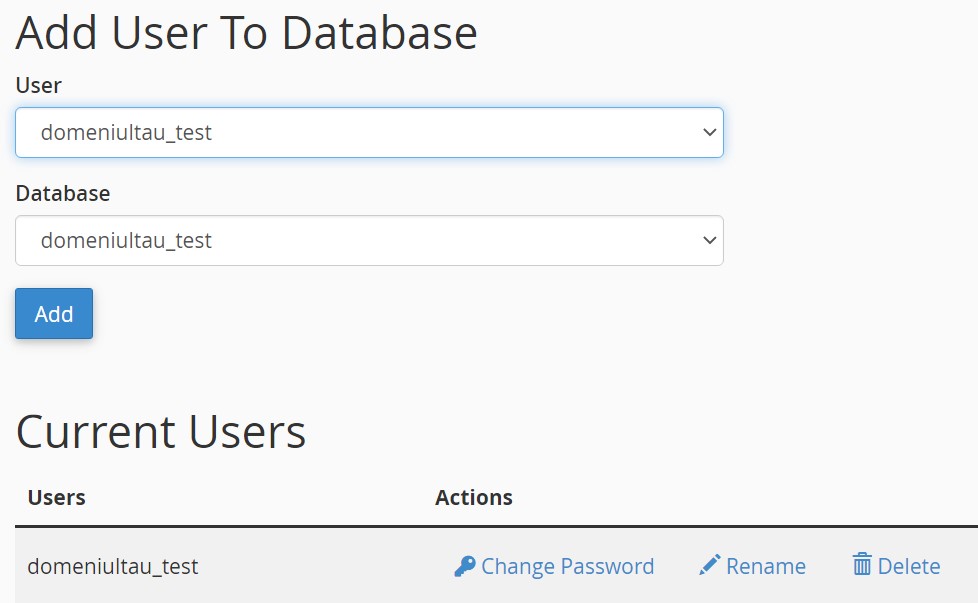This screenshot has width=978, height=603.
Task: Click the User field label
Action: (x=39, y=85)
